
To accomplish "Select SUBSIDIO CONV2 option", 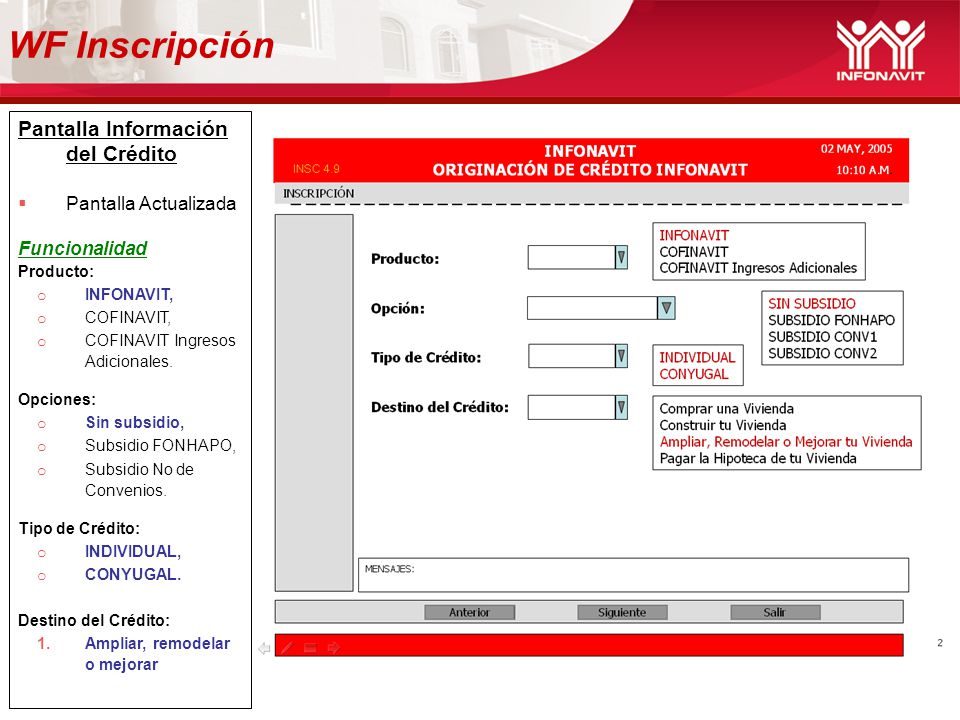I will tap(823, 353).
